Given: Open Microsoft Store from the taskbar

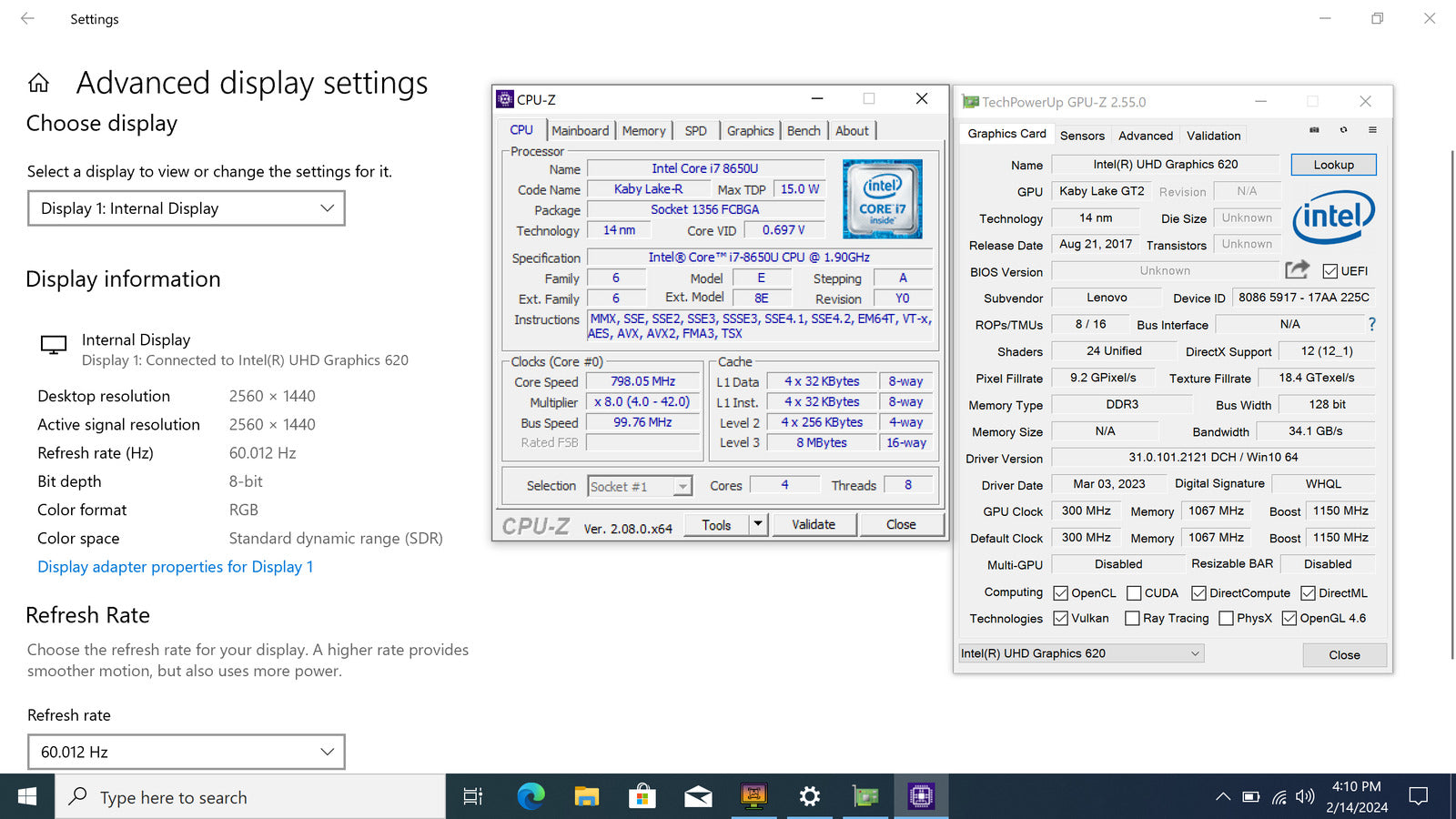Looking at the screenshot, I should (642, 797).
